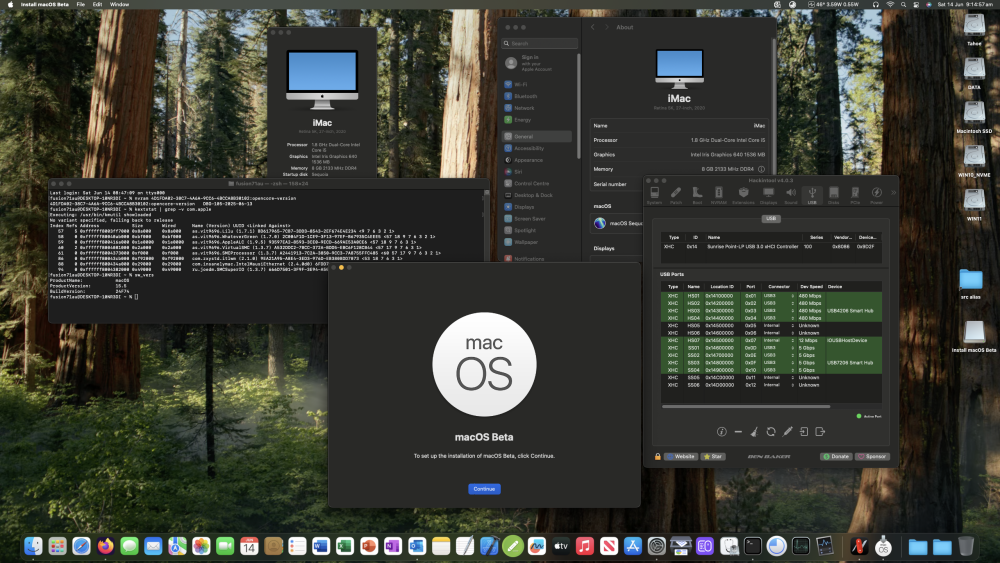Select Wi-Fi in System Settings sidebar

click(538, 84)
